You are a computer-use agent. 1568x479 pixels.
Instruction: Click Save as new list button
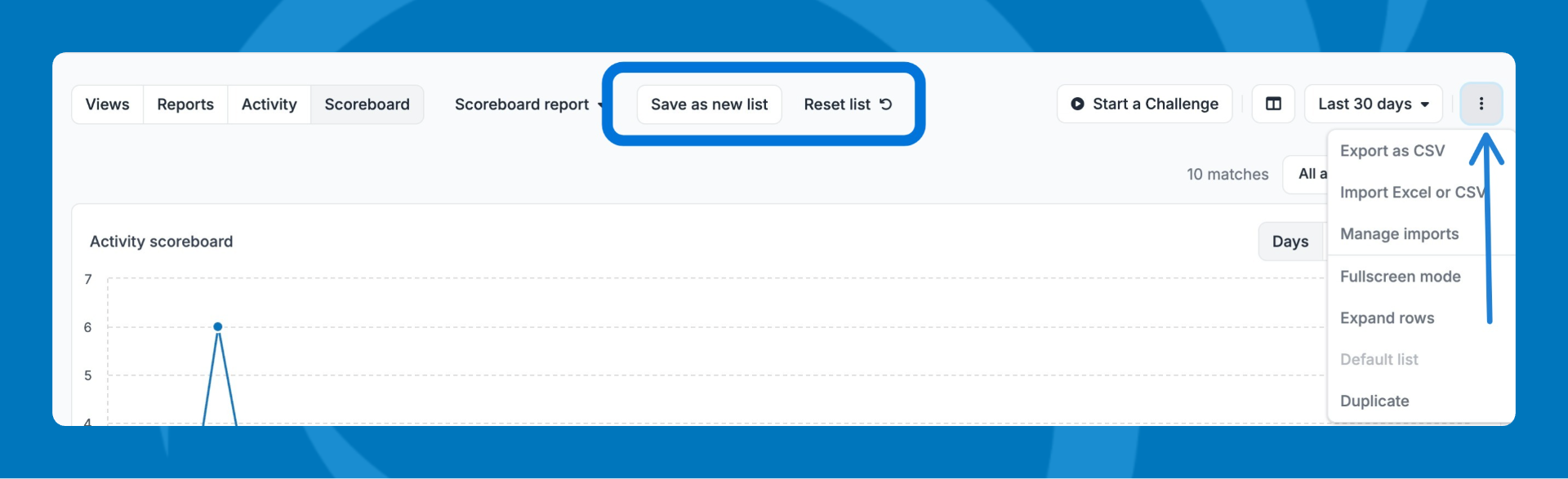(x=709, y=104)
